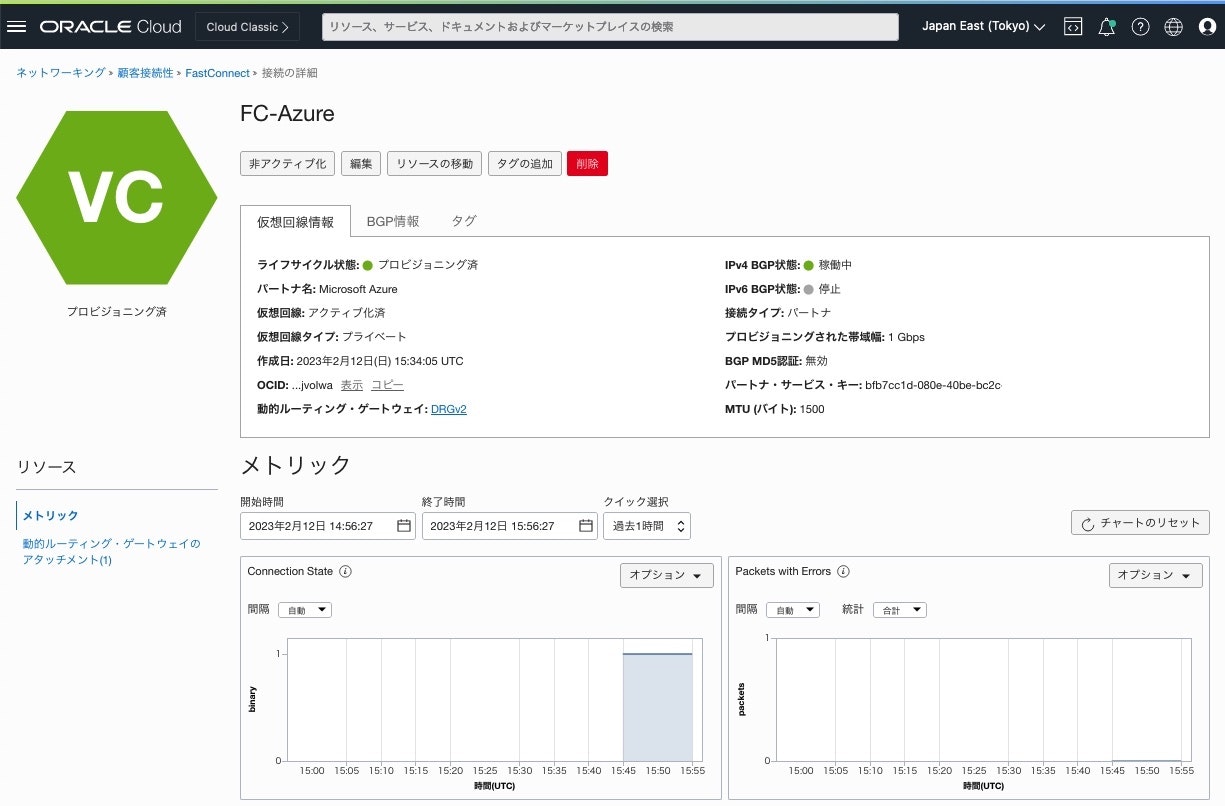Switch to the 仮想回線情報 tab
The image size is (1225, 806).
pos(295,222)
